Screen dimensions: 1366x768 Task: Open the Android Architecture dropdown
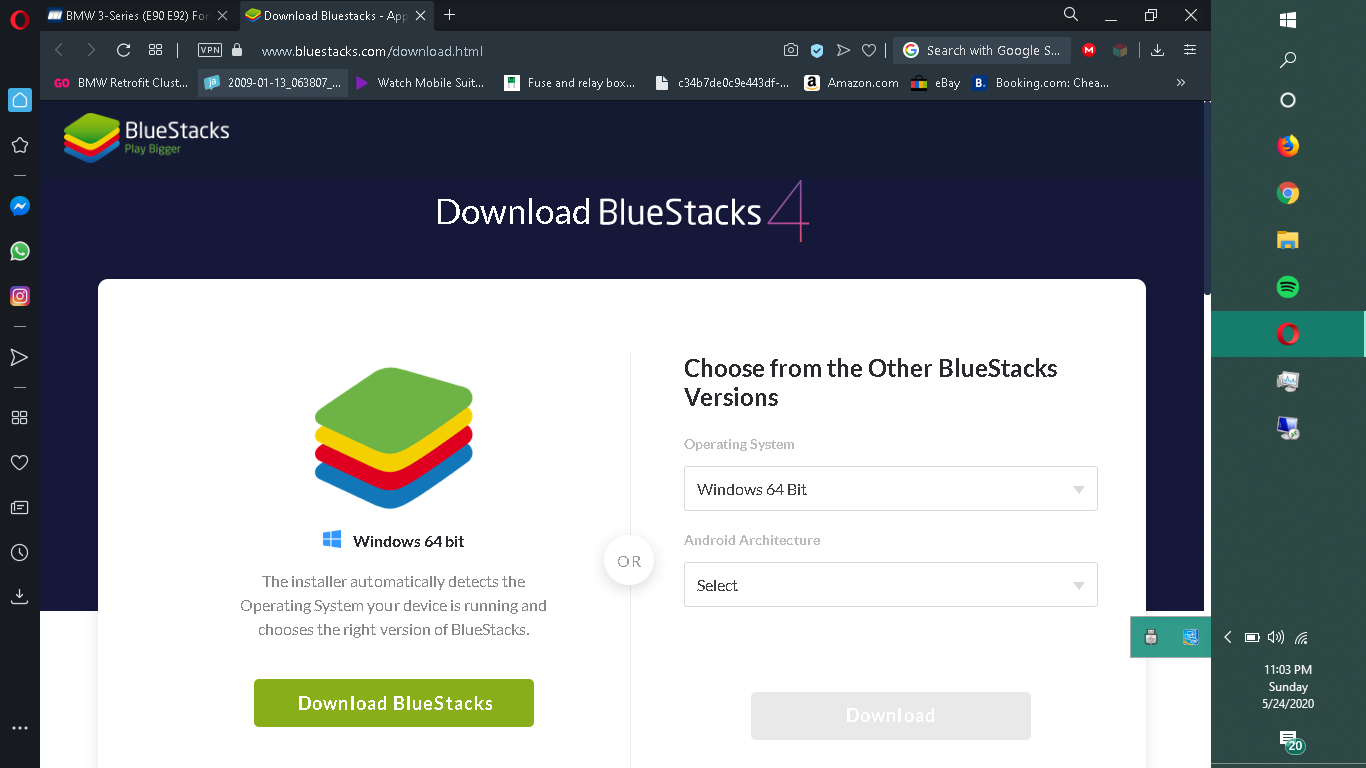tap(891, 585)
